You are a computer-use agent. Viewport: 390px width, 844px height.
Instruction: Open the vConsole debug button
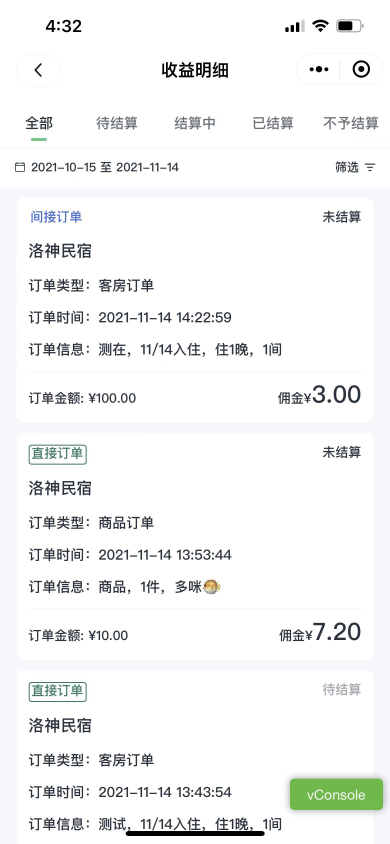coord(336,794)
